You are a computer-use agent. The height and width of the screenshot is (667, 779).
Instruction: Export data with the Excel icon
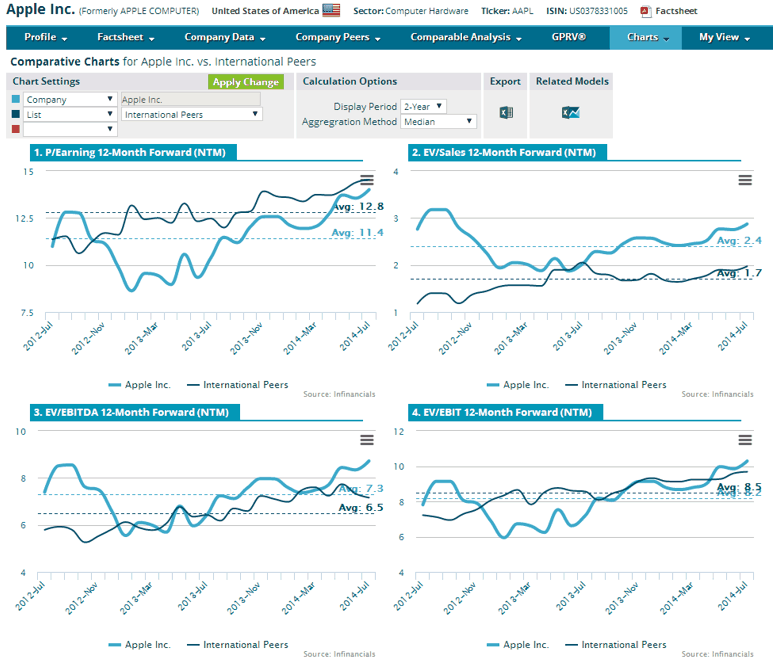(x=506, y=113)
